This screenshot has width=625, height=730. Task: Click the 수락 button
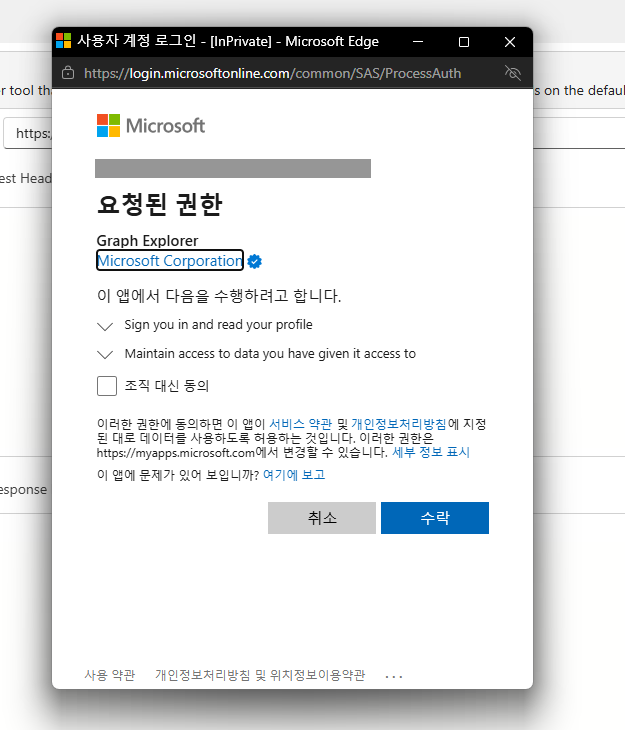tap(435, 518)
